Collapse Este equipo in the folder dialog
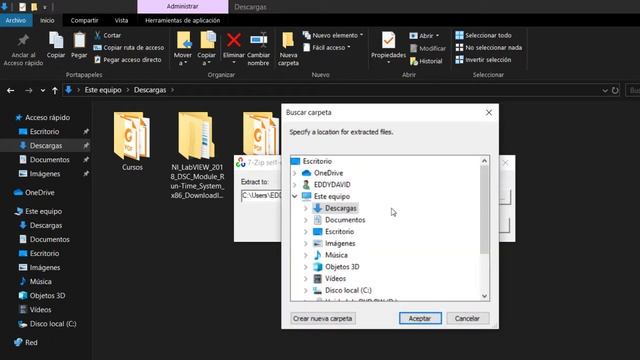This screenshot has width=640, height=360. [x=295, y=196]
